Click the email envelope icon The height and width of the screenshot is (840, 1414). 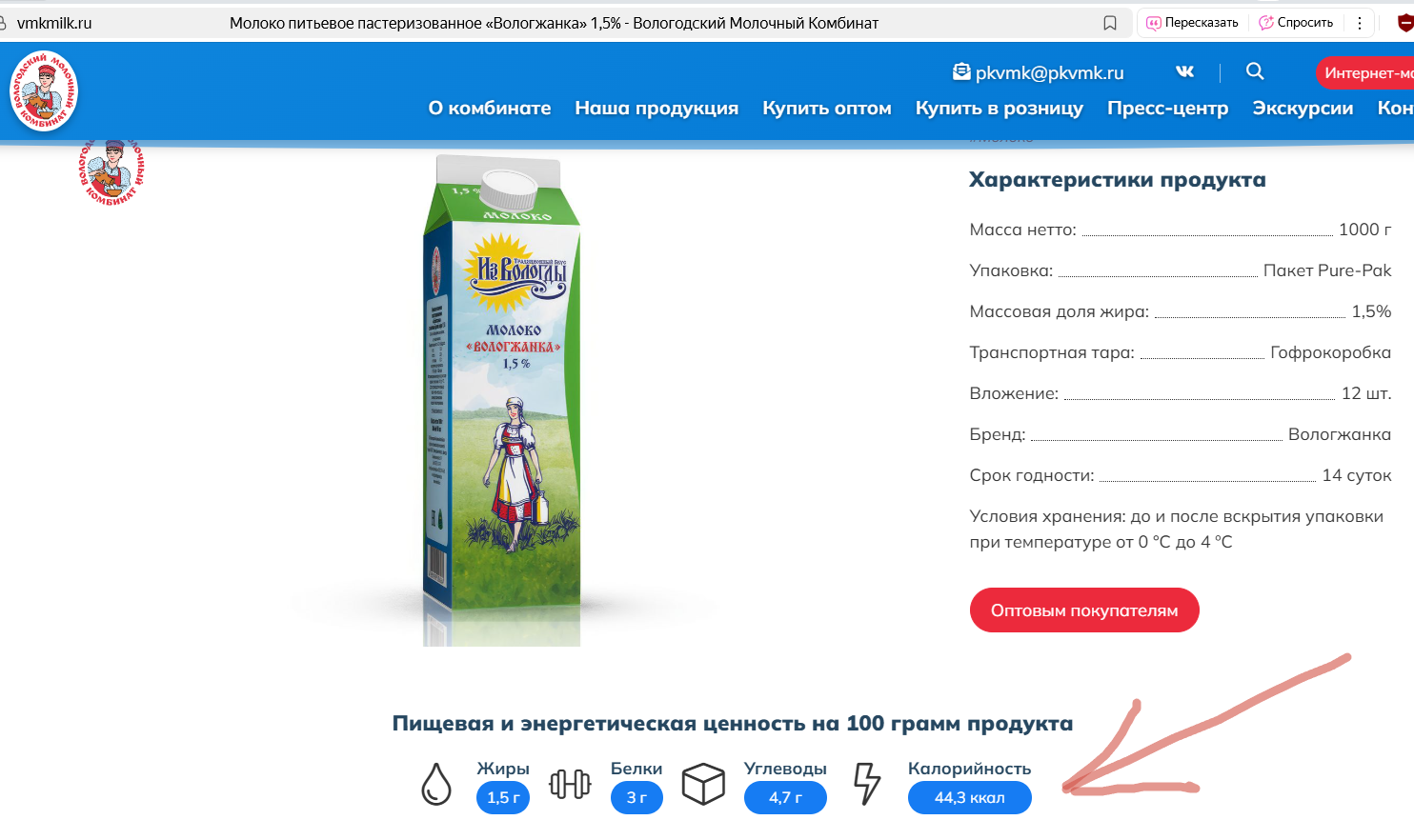tap(961, 71)
